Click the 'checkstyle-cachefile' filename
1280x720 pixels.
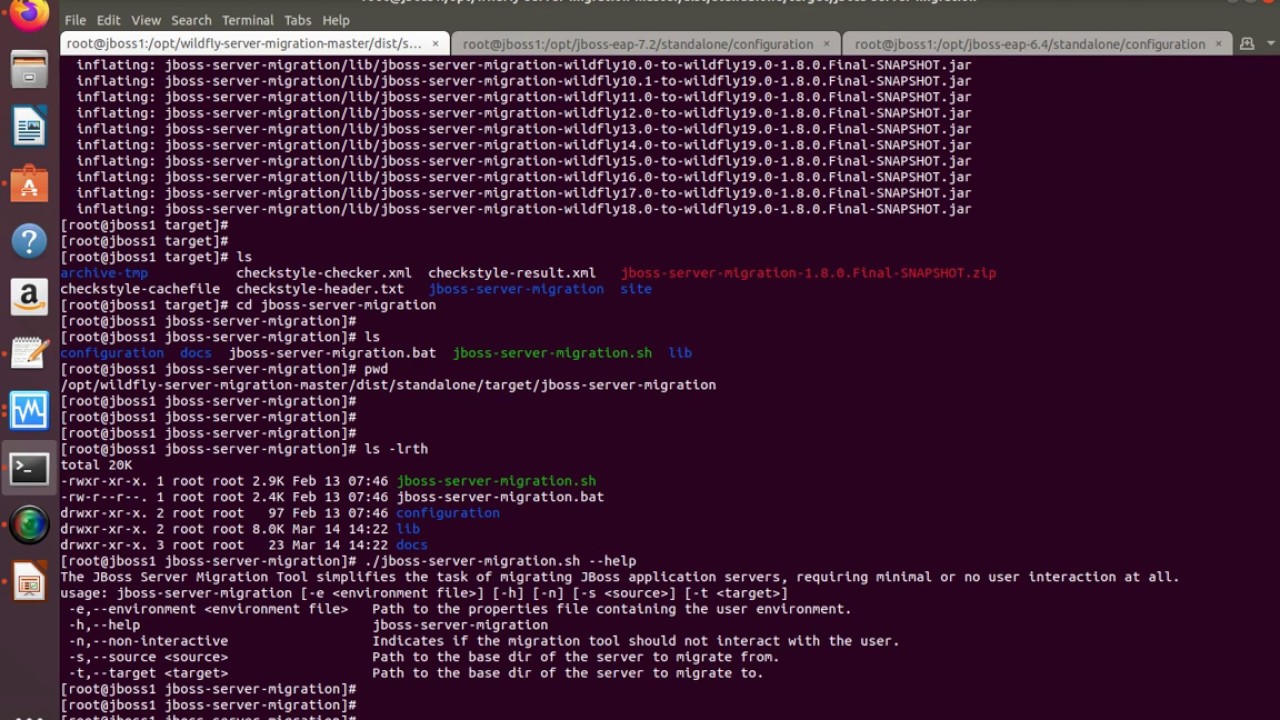tap(140, 289)
